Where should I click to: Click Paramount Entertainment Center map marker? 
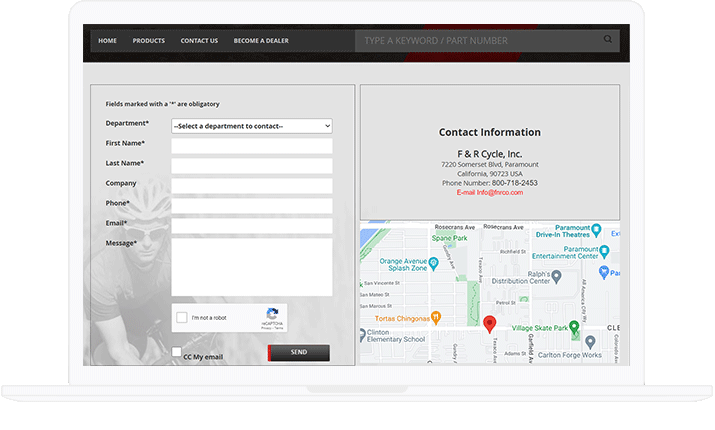click(x=604, y=251)
